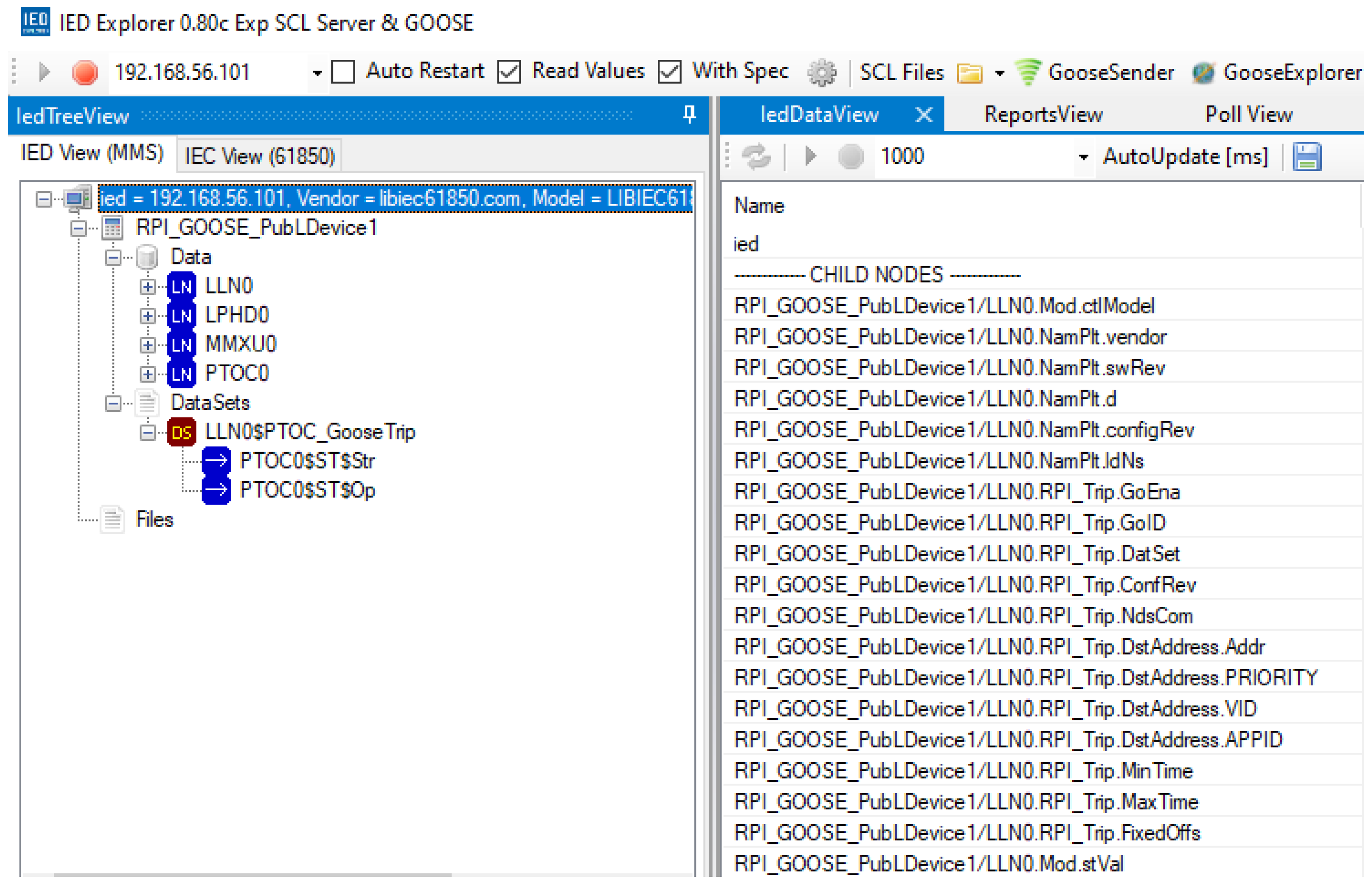Click the horizontal scrollbar under tree view
The height and width of the screenshot is (889, 1372).
254,876
